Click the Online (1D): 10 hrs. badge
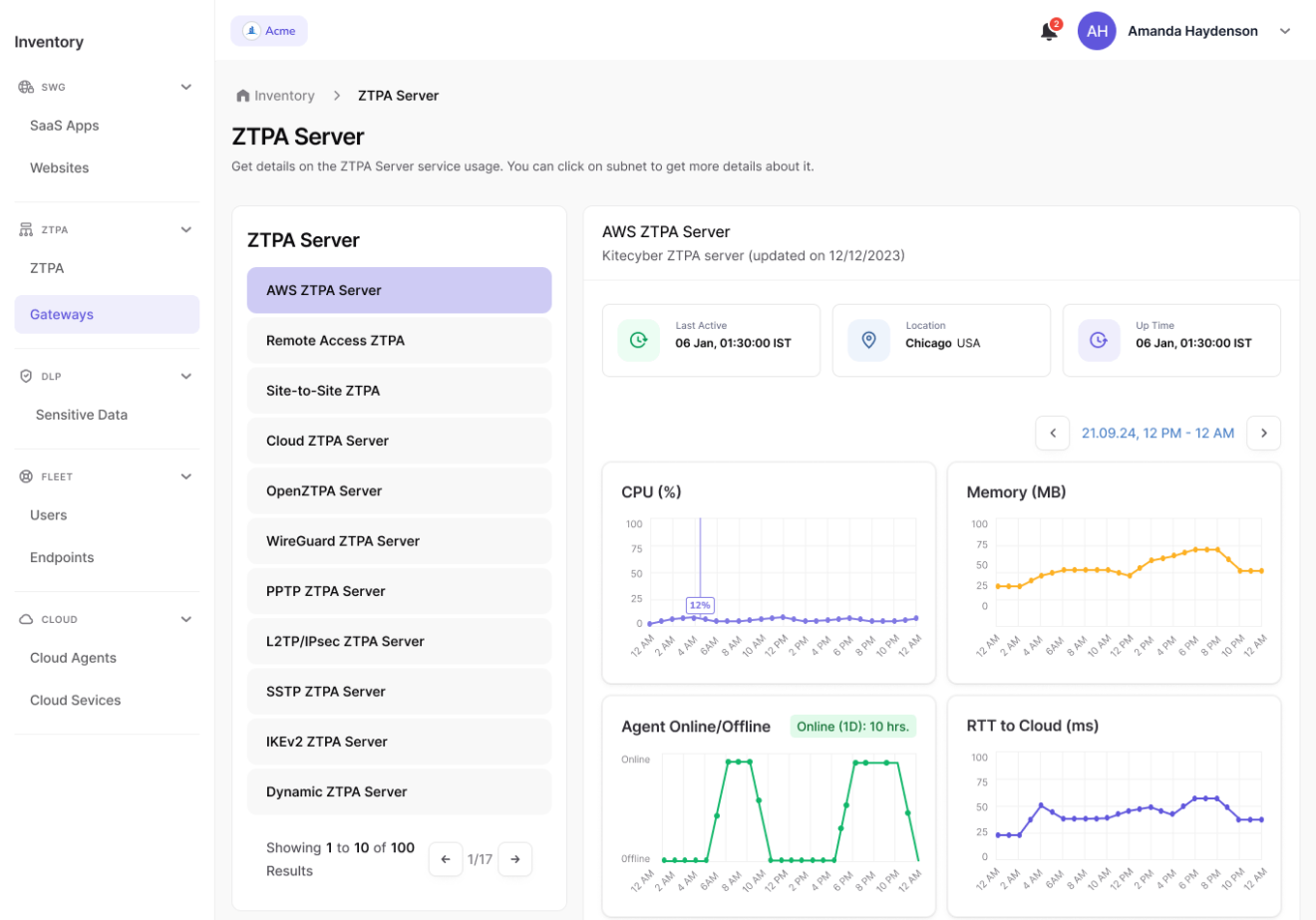Screen dimensions: 1316x920 point(852,726)
